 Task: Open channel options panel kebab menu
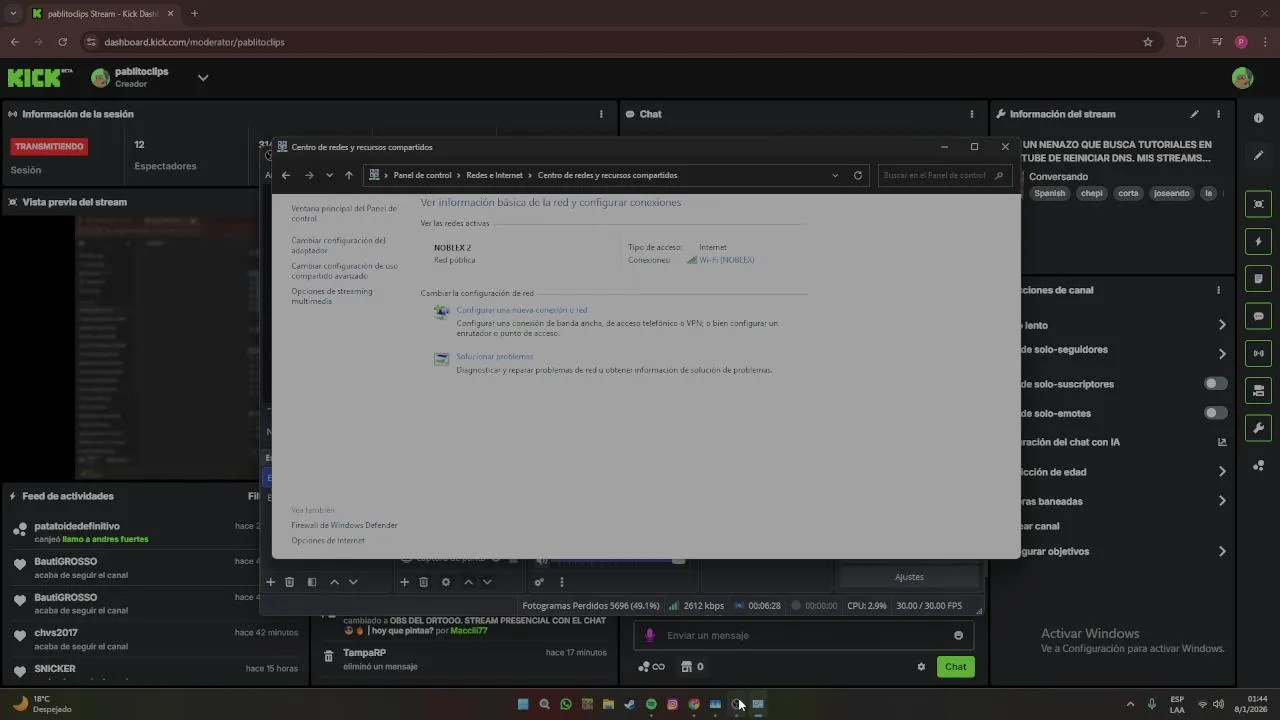[x=1218, y=290]
